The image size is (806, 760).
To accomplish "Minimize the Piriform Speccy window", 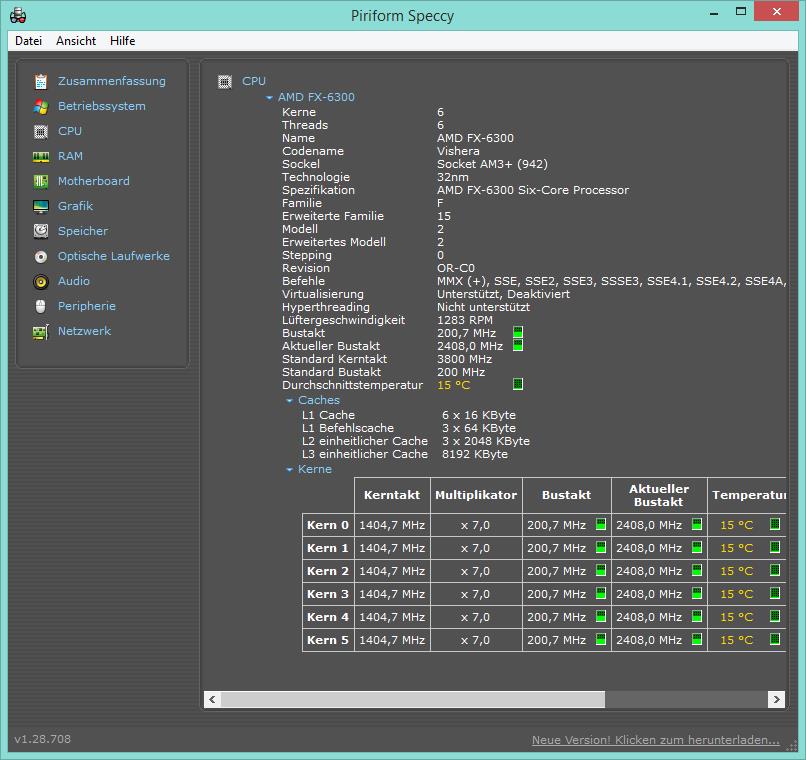I will [714, 12].
